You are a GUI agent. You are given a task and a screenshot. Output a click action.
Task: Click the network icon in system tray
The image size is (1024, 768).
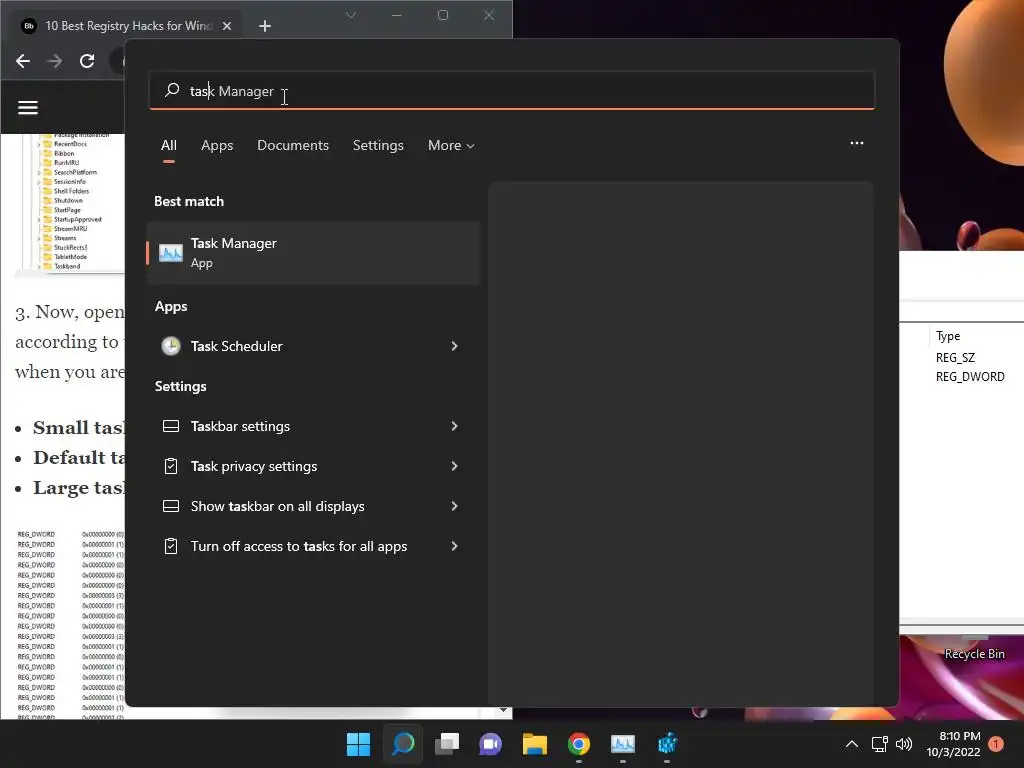[x=880, y=744]
